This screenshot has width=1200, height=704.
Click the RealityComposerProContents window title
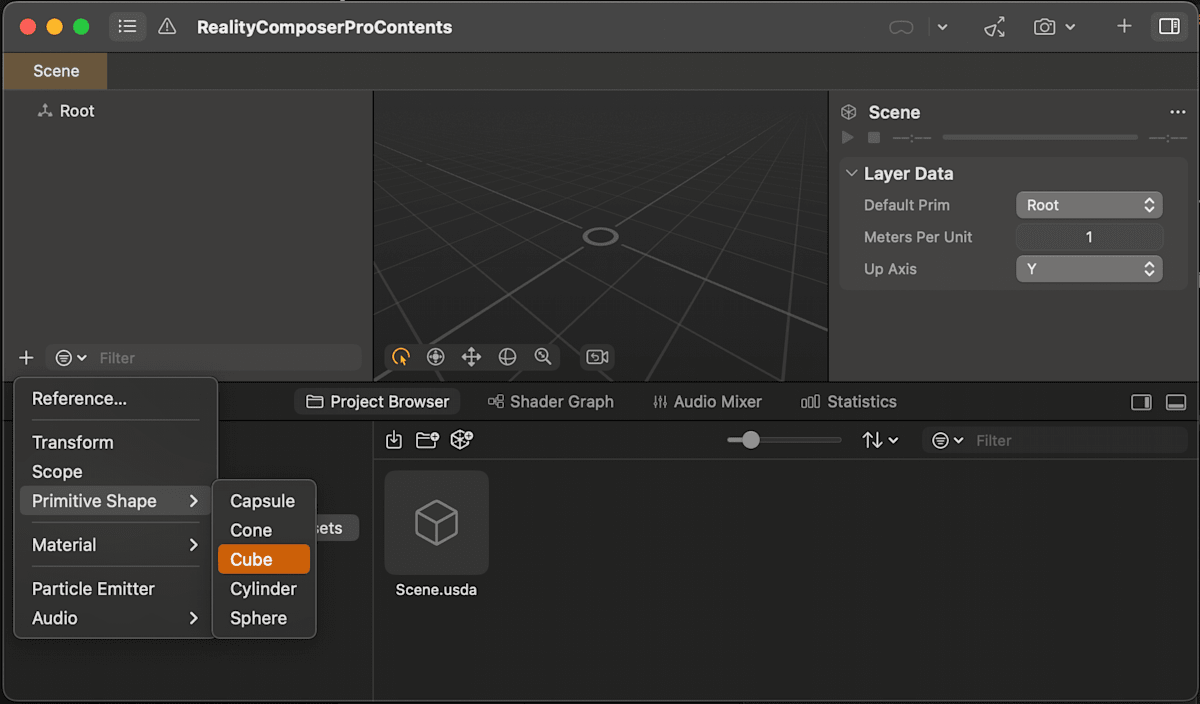pyautogui.click(x=324, y=27)
